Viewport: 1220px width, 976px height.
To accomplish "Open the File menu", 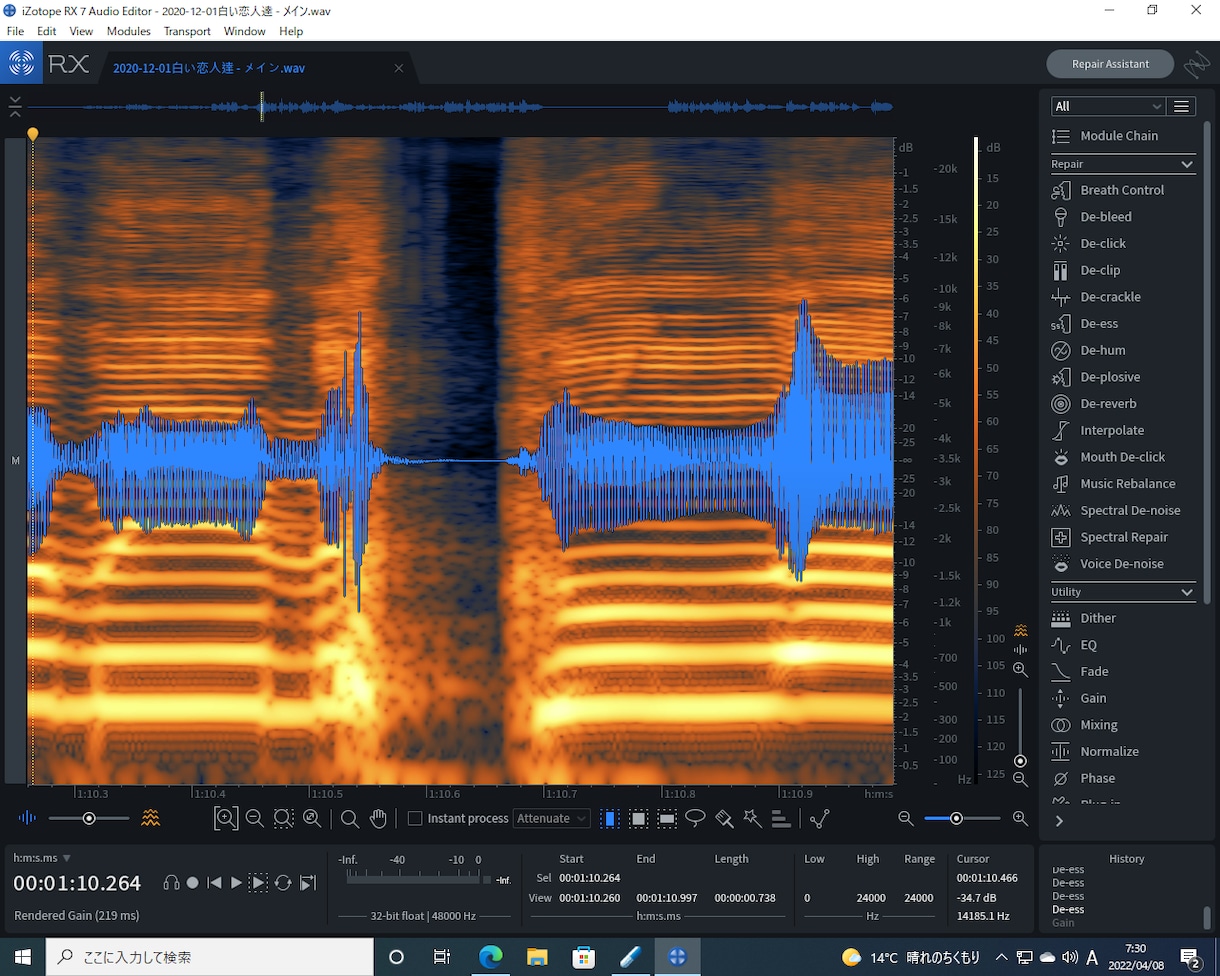I will [15, 31].
